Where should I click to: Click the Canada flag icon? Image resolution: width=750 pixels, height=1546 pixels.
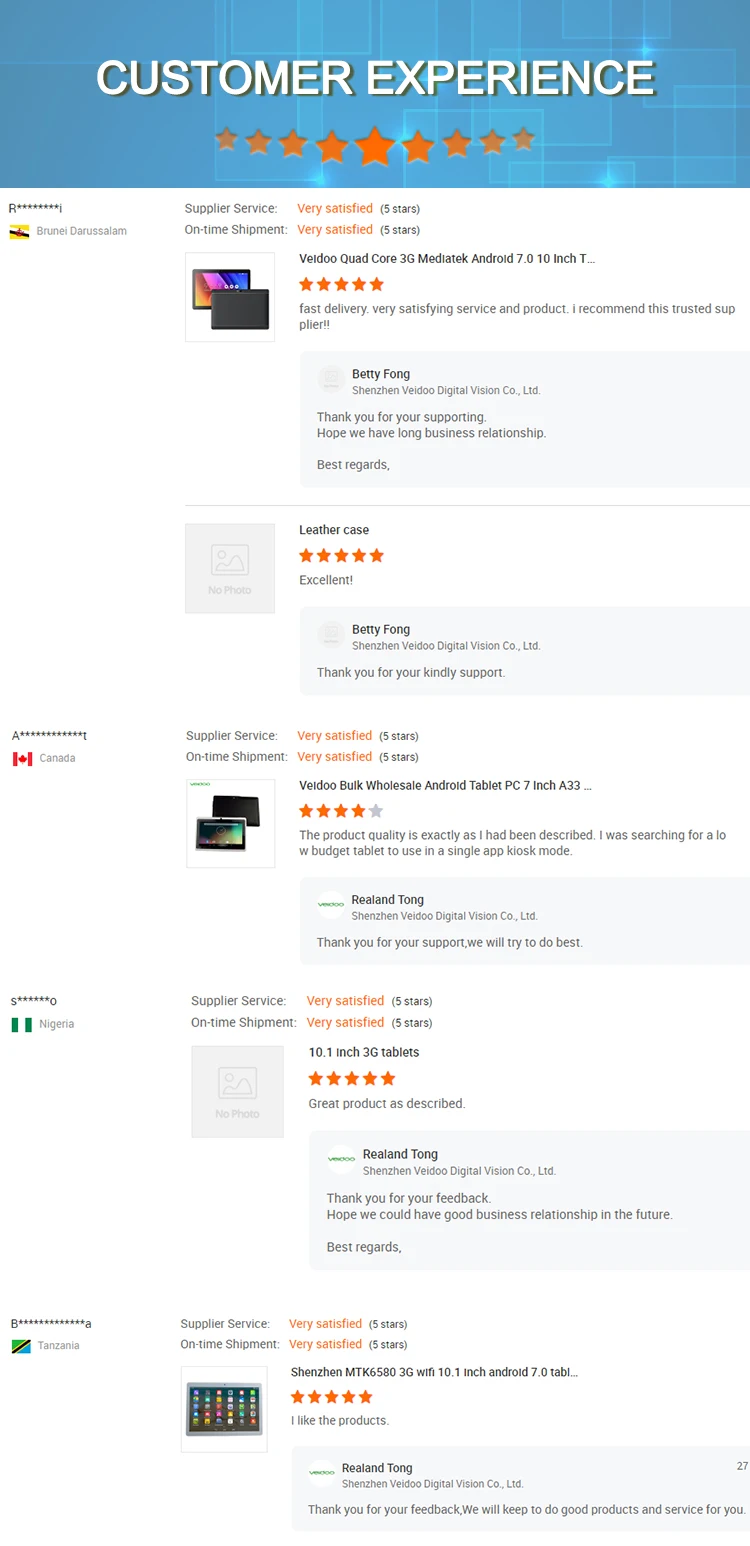pos(22,759)
